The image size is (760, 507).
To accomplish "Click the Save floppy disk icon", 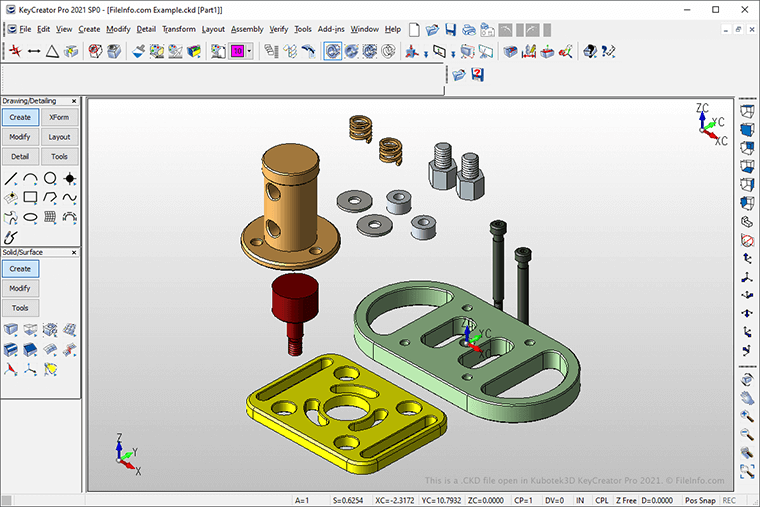I will click(x=451, y=30).
